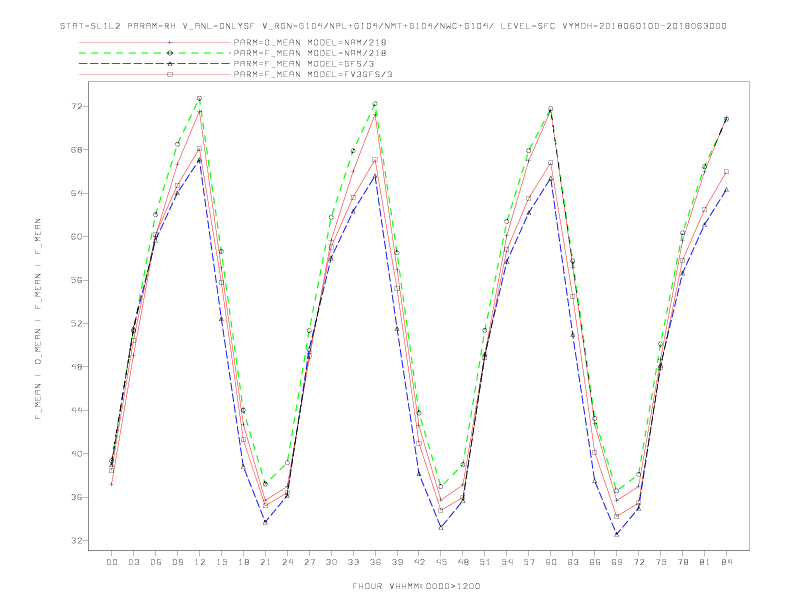792x612 pixels.
Task: Click forecast hour 30 on the x-axis
Action: tap(331, 562)
